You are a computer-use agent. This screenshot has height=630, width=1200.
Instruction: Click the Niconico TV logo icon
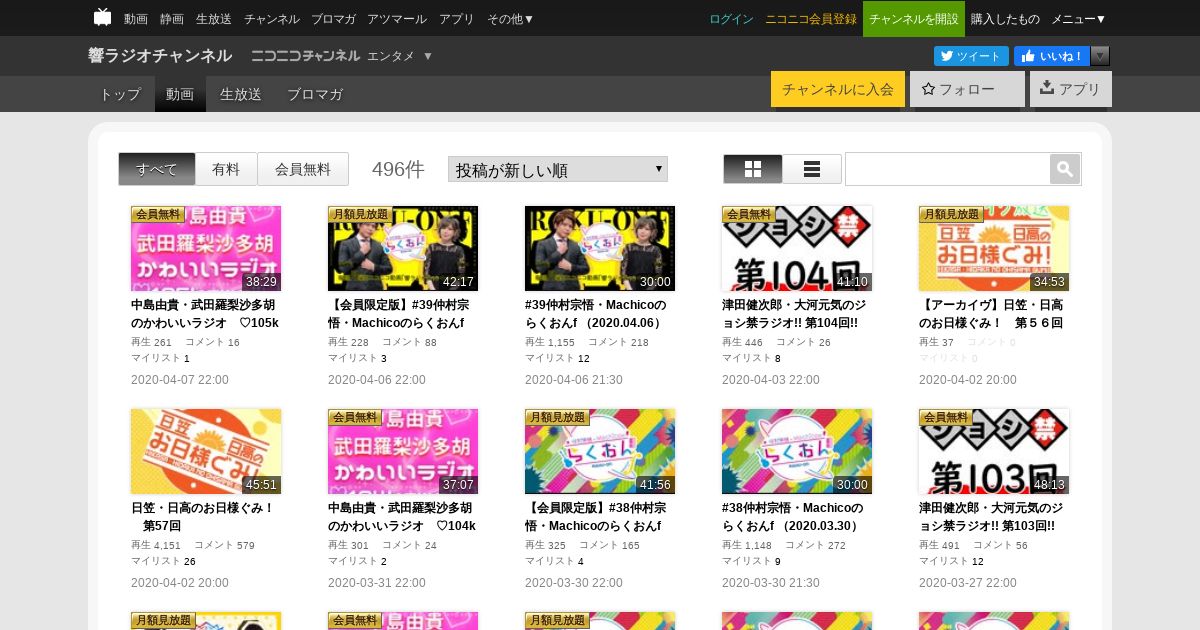point(102,17)
